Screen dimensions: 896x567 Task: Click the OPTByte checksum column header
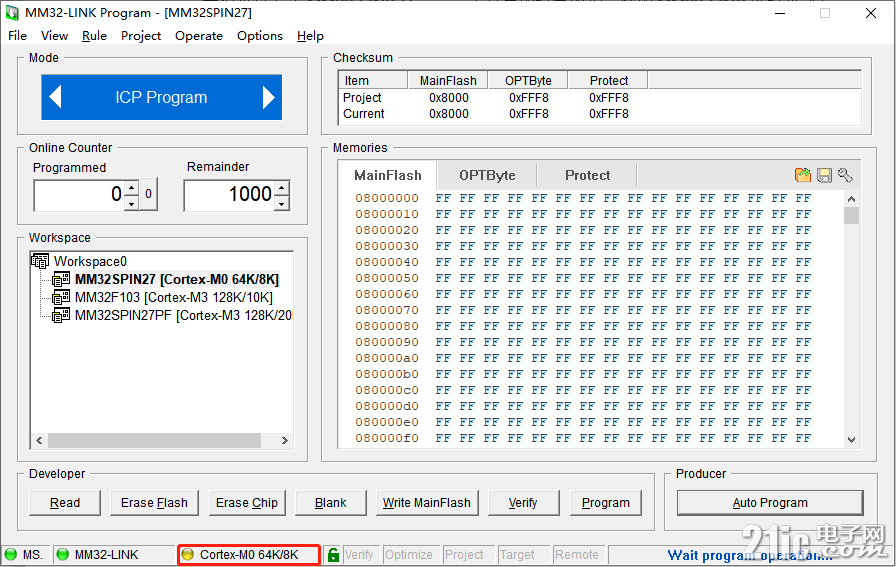pyautogui.click(x=528, y=81)
